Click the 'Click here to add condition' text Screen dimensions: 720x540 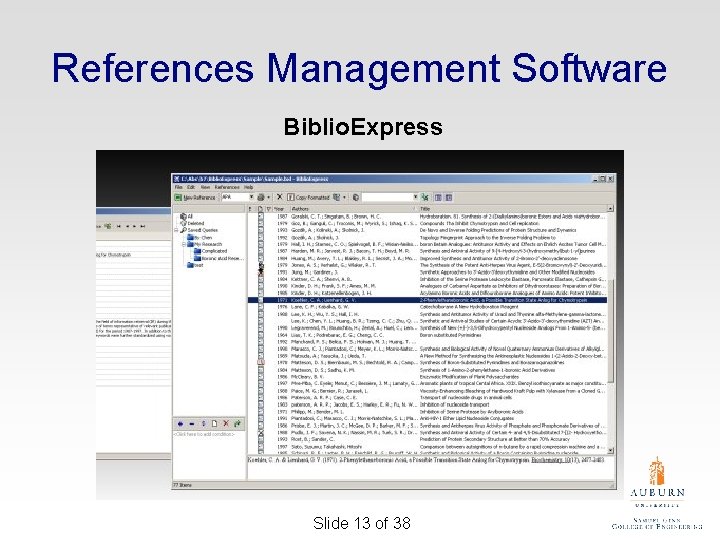[x=204, y=434]
